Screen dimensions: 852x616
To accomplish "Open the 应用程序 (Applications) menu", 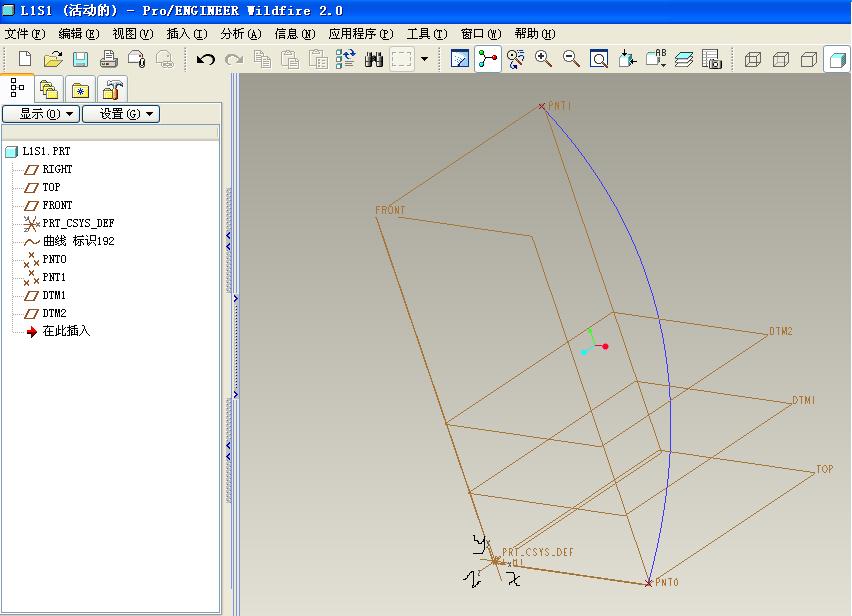I will click(361, 34).
